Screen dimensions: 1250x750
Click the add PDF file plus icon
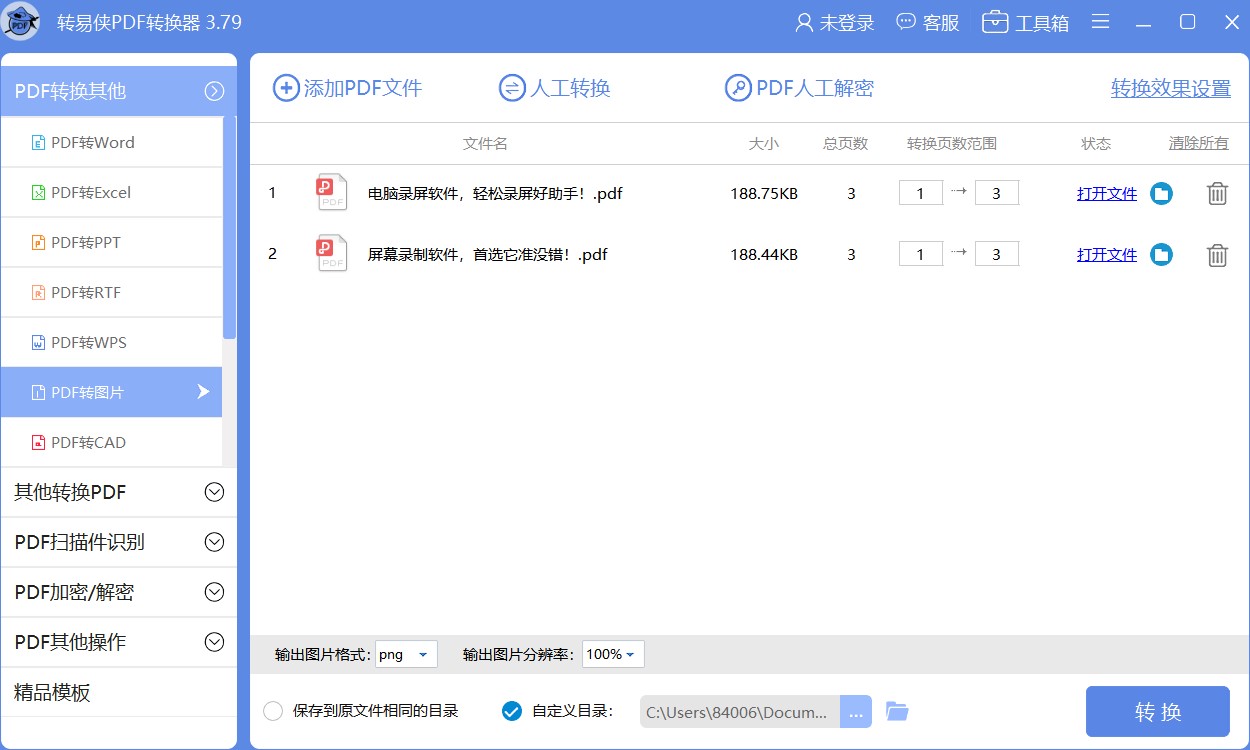click(286, 88)
